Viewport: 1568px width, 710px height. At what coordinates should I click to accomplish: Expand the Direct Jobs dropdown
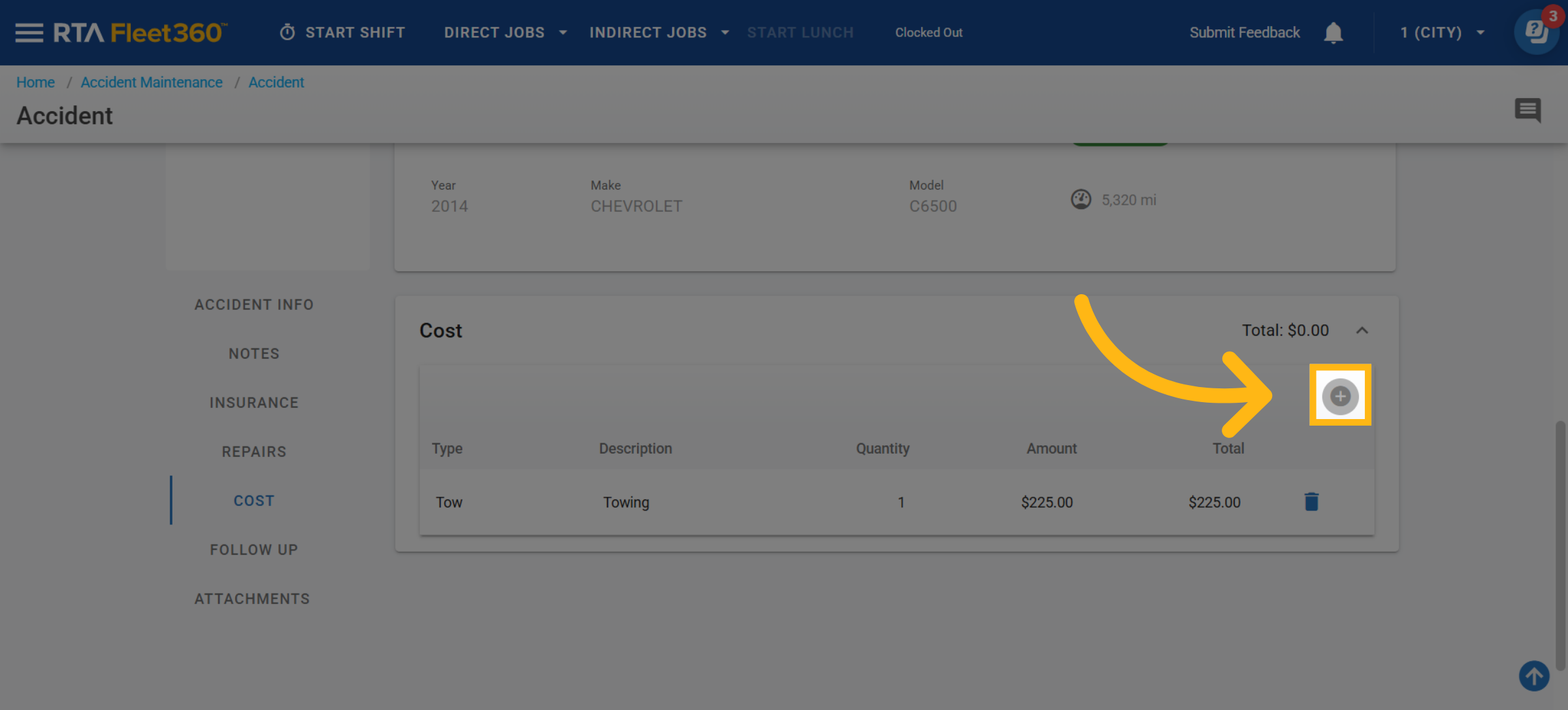coord(505,33)
